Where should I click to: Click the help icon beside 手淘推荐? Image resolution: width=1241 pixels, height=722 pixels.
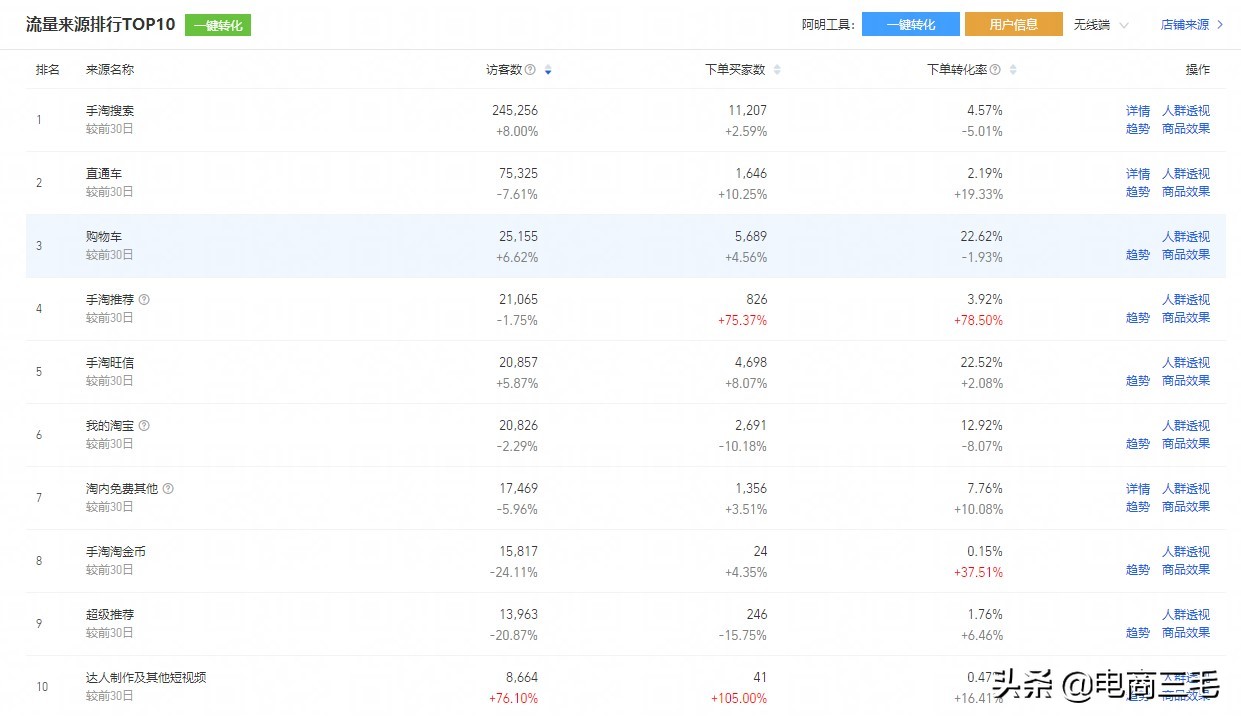pyautogui.click(x=144, y=299)
